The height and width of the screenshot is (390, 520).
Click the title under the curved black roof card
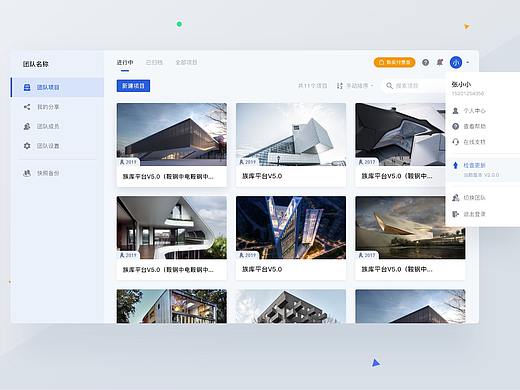397,176
